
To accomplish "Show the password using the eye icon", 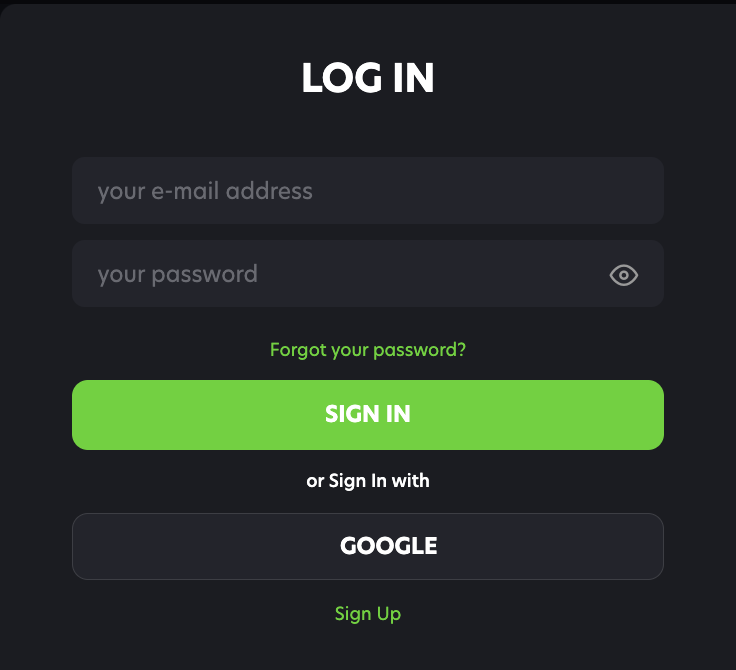I will tap(624, 275).
